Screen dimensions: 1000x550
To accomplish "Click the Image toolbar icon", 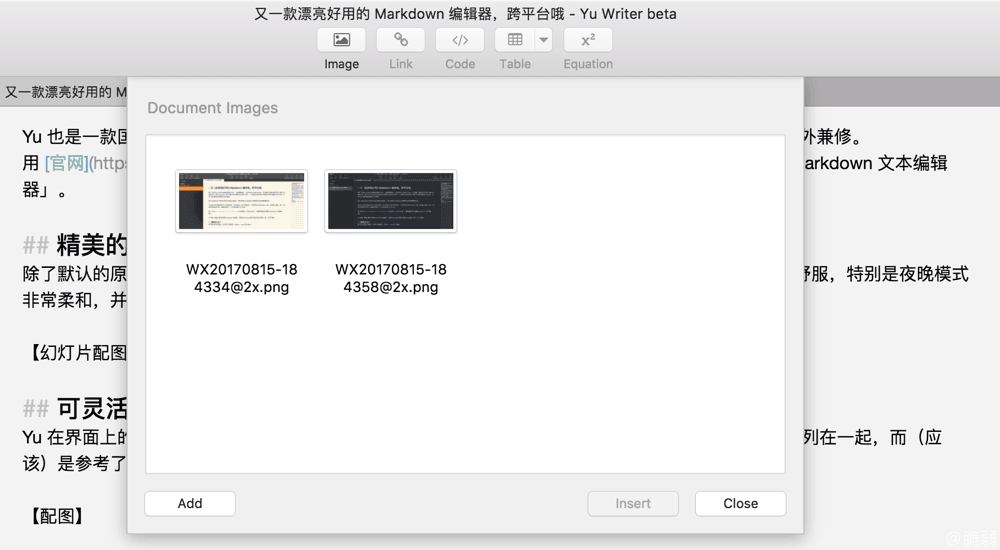I will 341,40.
